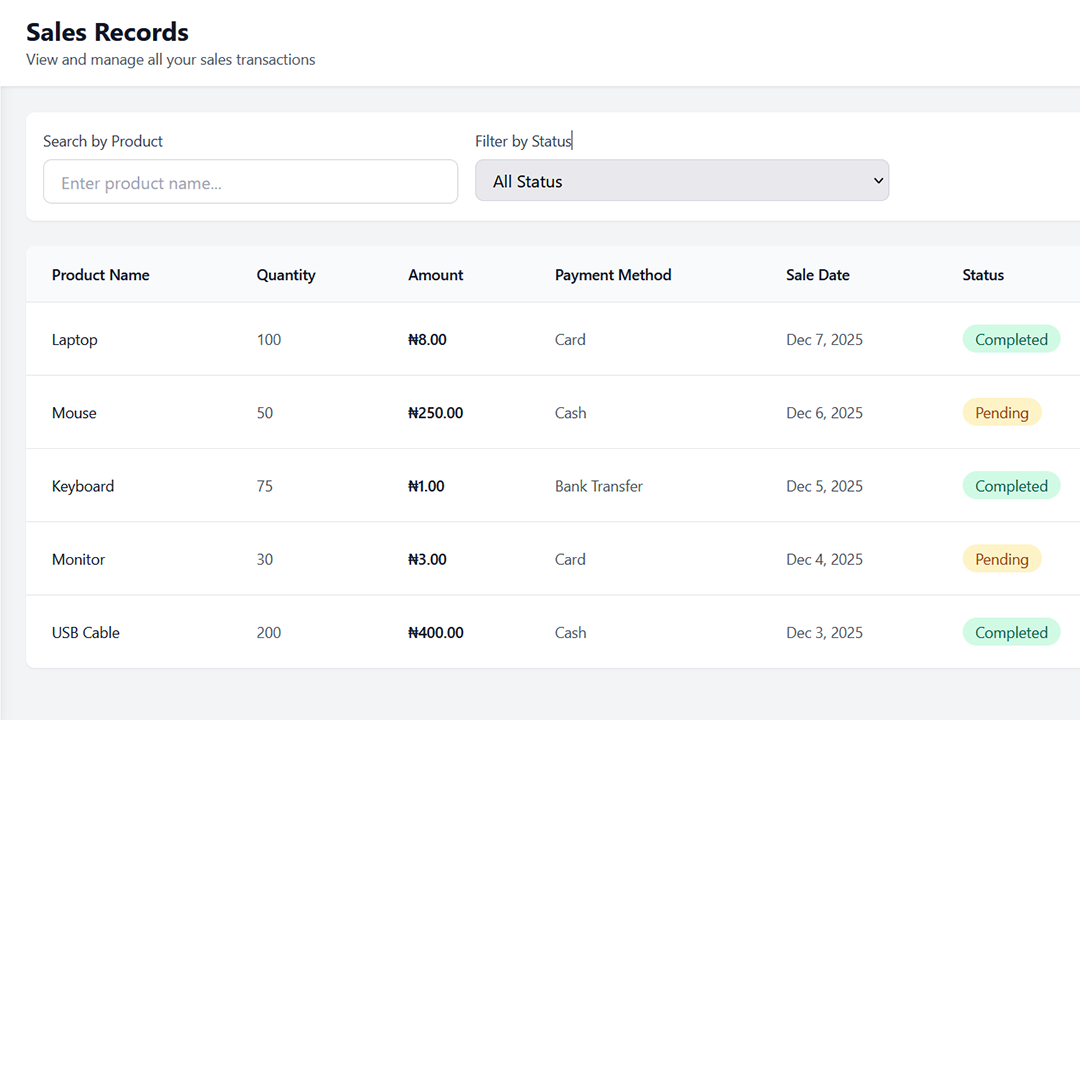The width and height of the screenshot is (1080, 1080).
Task: Click the Laptop product name cell
Action: click(x=74, y=339)
